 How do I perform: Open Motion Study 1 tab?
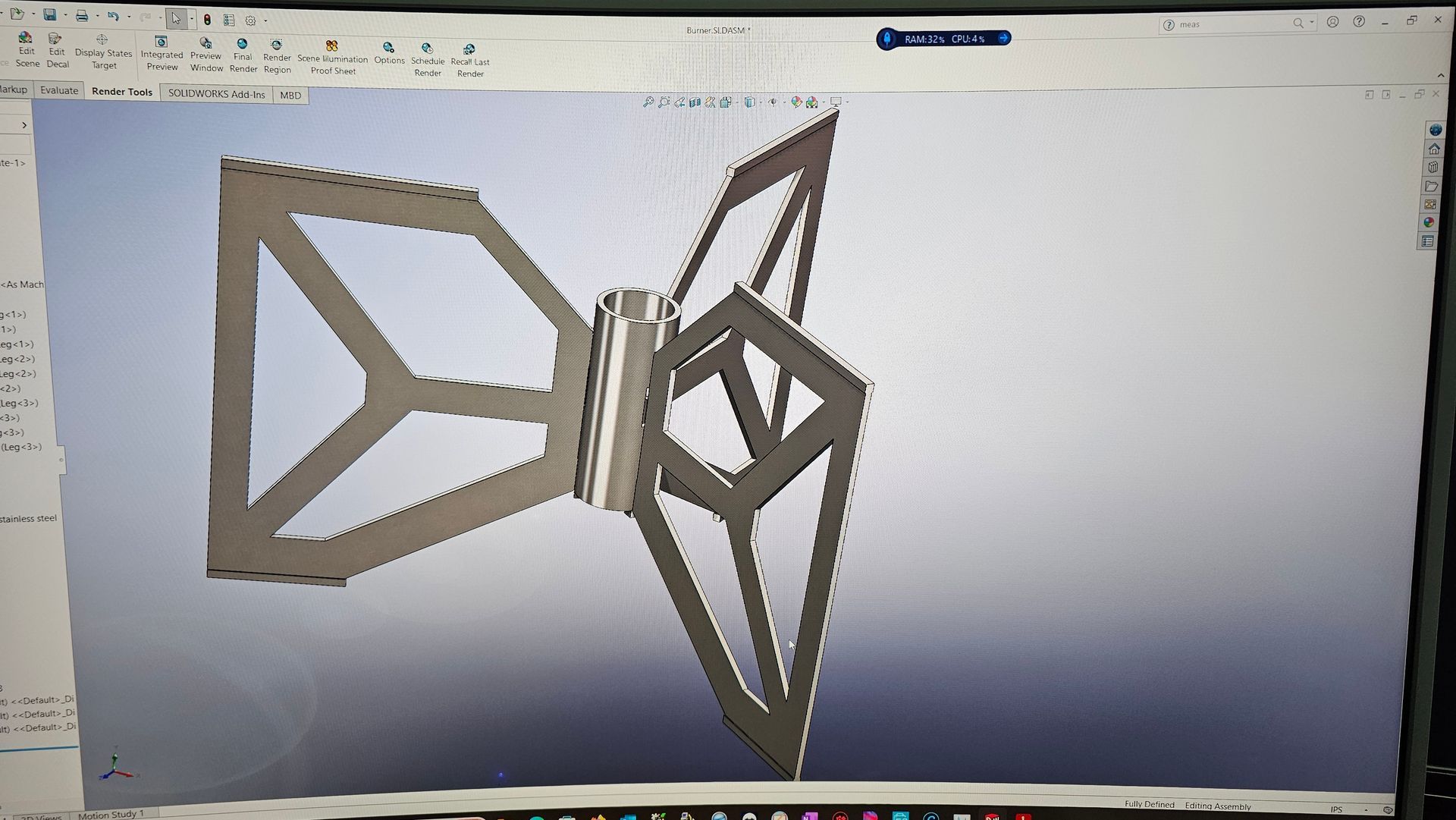(111, 815)
